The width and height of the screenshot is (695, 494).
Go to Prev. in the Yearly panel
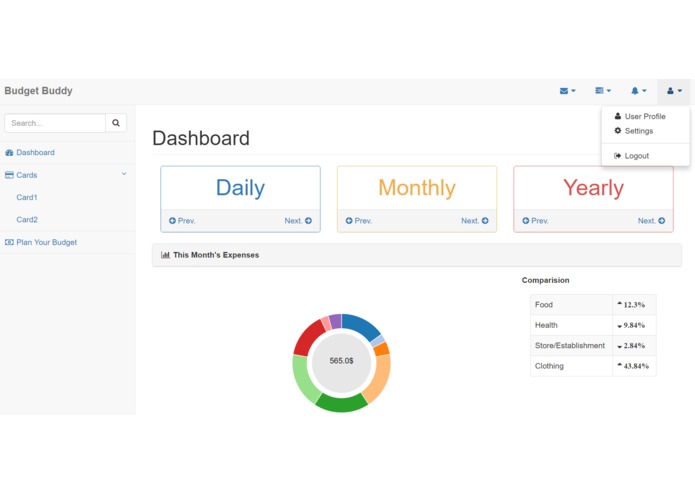539,221
